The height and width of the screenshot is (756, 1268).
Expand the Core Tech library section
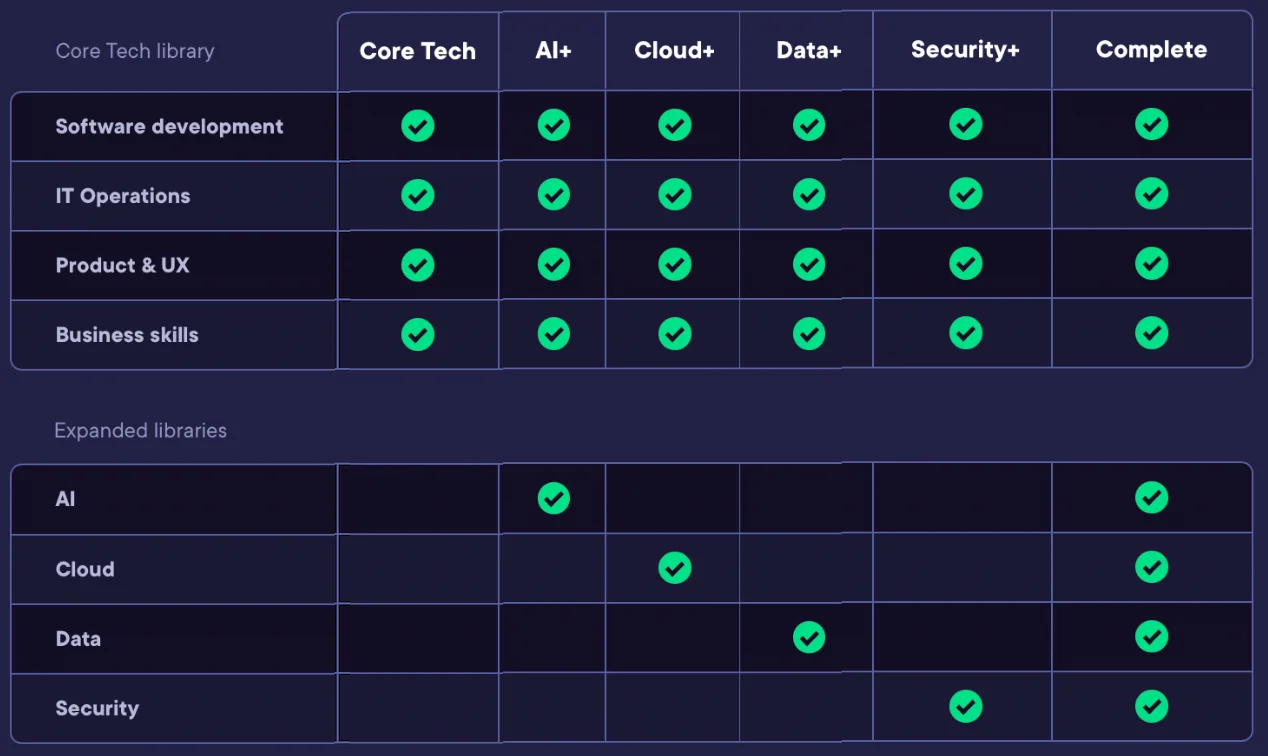point(134,50)
